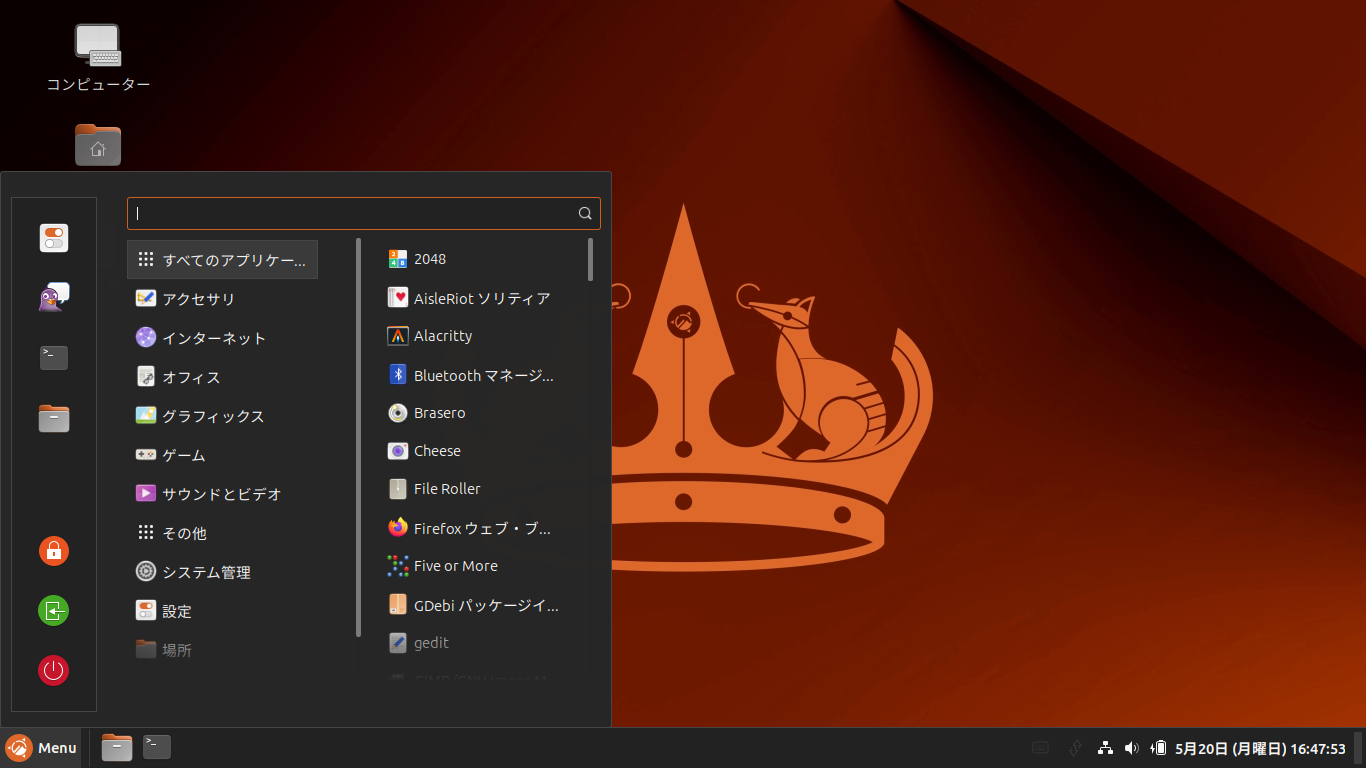Launch Firefox ウェブ・ブラウザ

pos(470,528)
